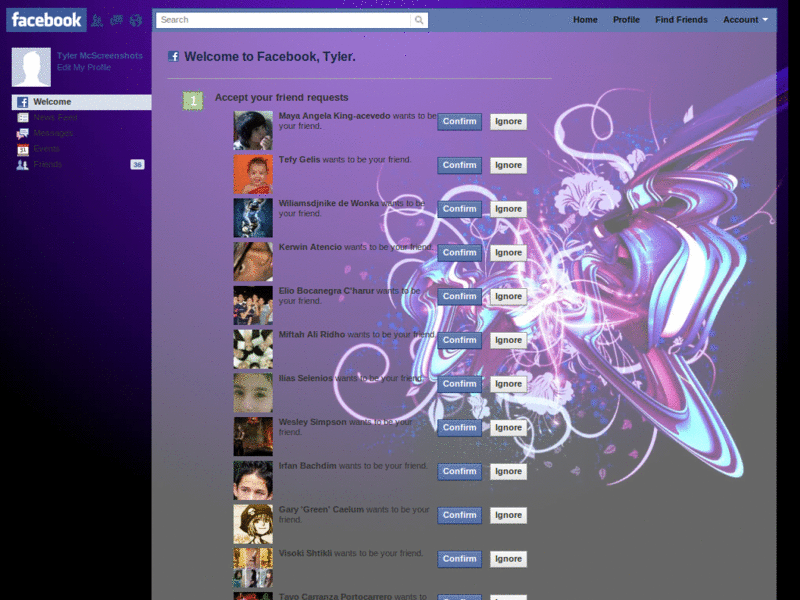Open Find Friends
The width and height of the screenshot is (800, 600).
pyautogui.click(x=681, y=20)
